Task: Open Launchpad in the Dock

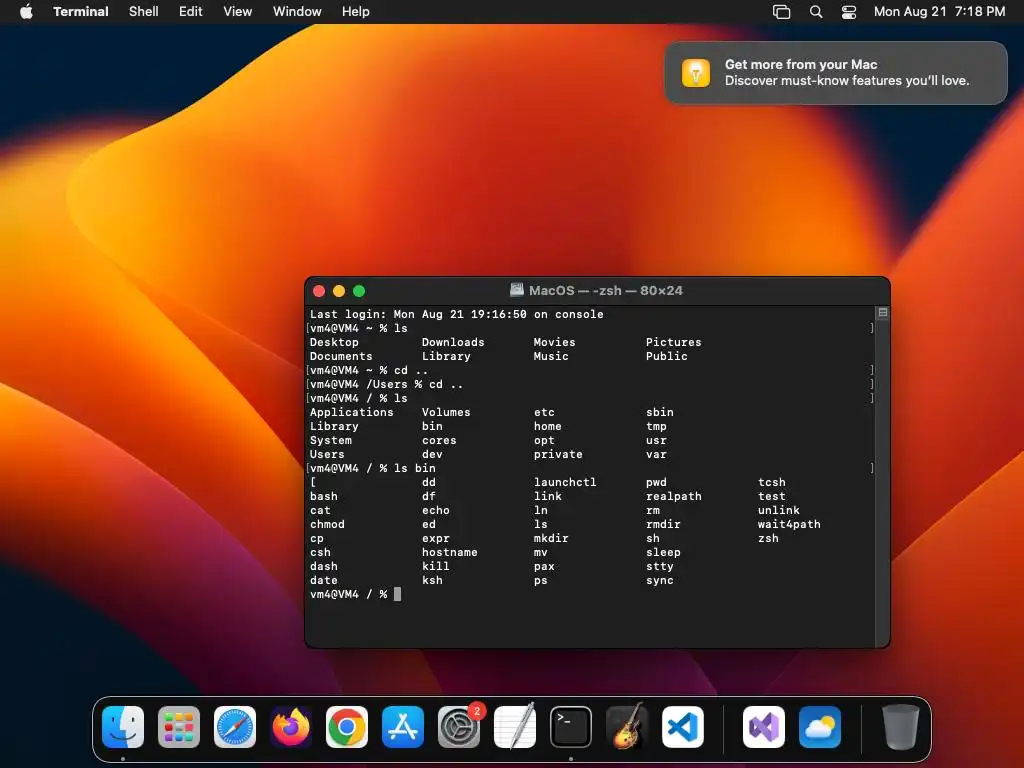Action: pos(178,727)
